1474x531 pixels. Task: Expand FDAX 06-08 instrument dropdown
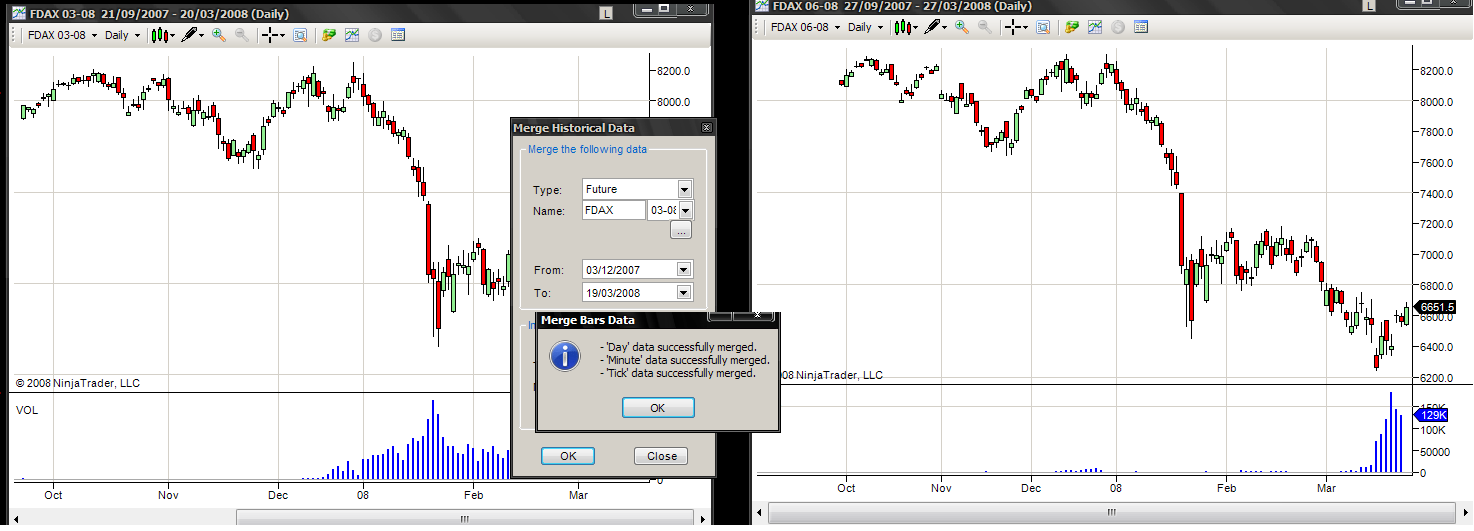pos(837,28)
